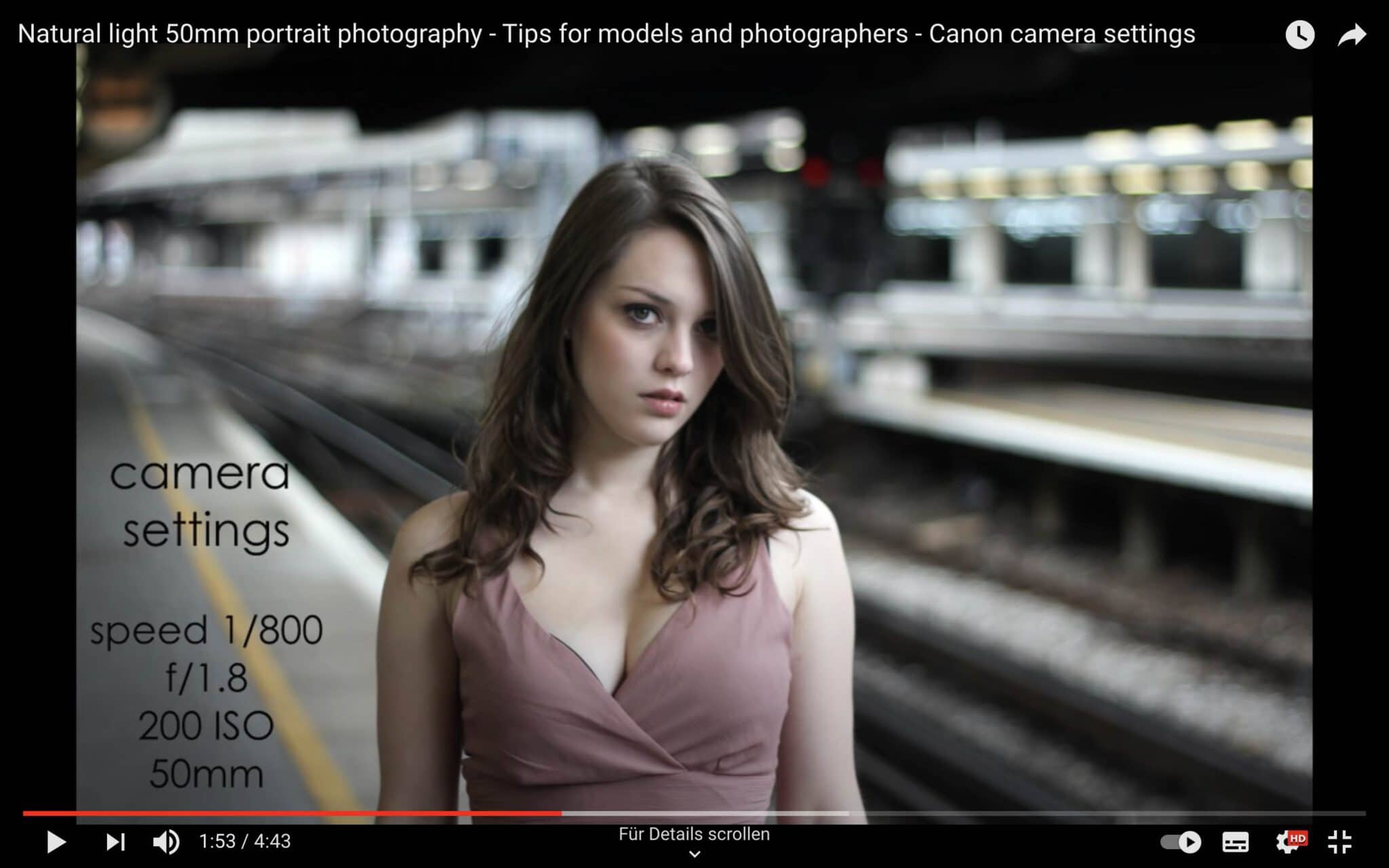
Task: Toggle the autoplay switch
Action: pyautogui.click(x=1181, y=842)
